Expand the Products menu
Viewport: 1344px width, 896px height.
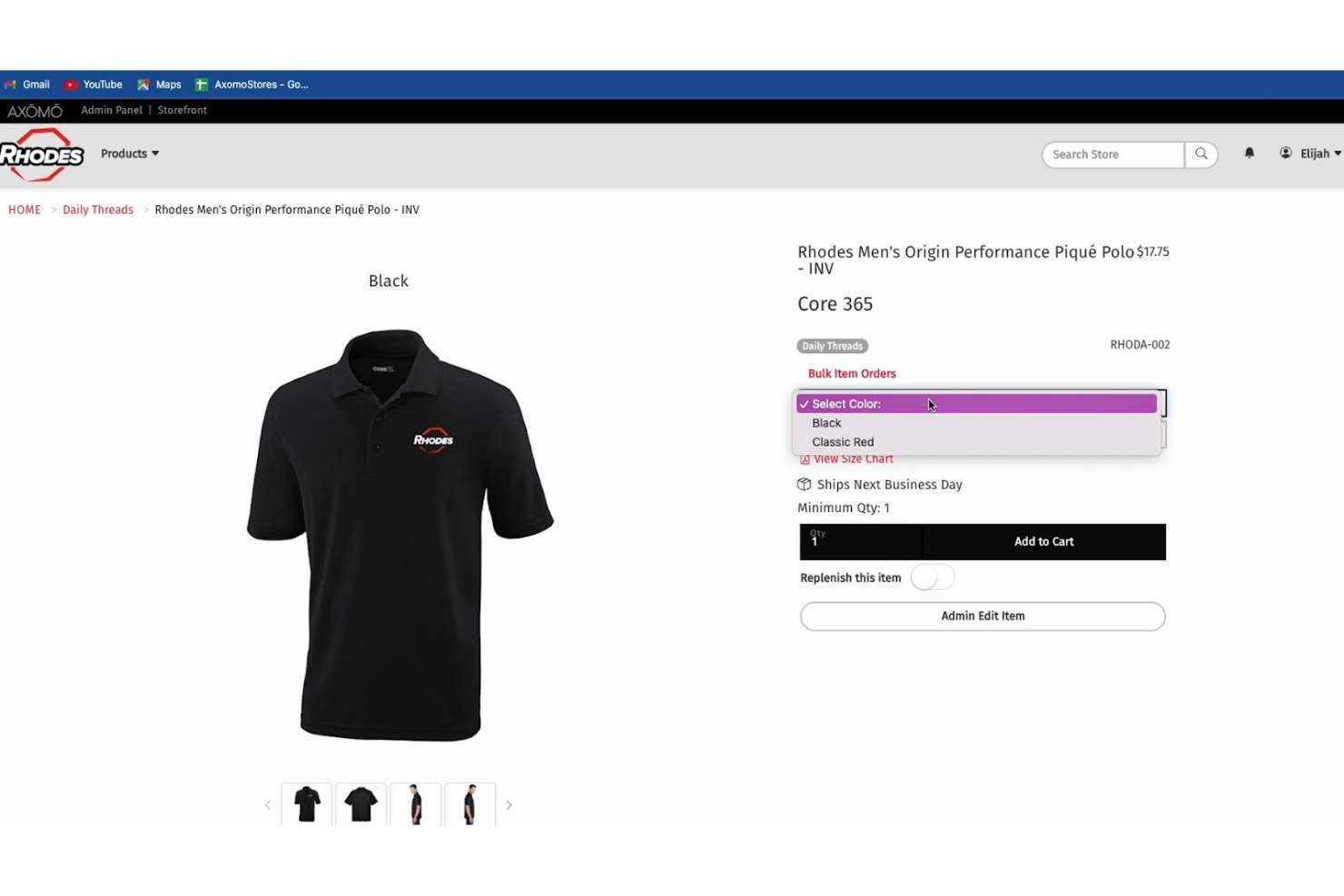130,153
